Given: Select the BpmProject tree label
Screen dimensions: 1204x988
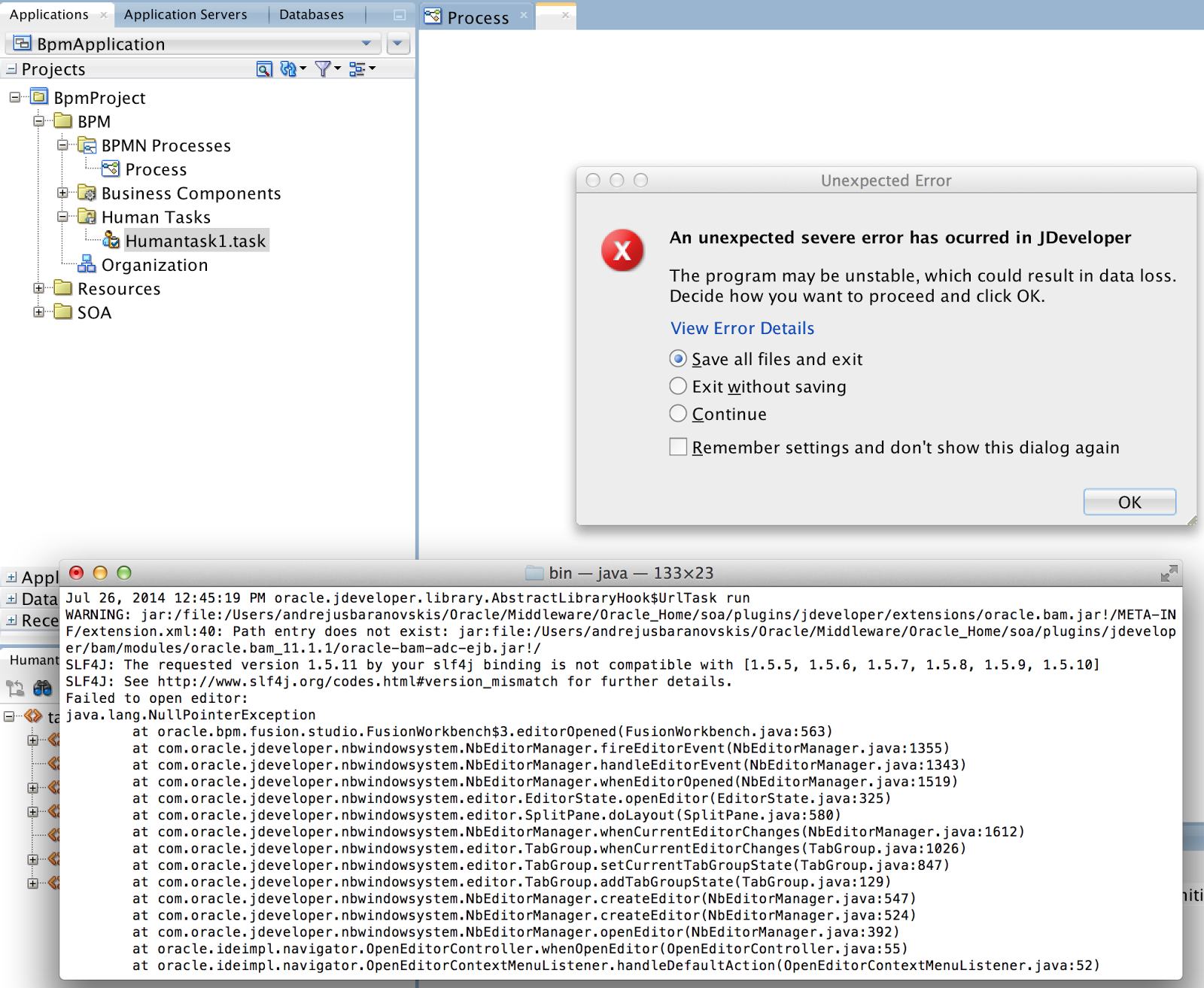Looking at the screenshot, I should click(99, 98).
